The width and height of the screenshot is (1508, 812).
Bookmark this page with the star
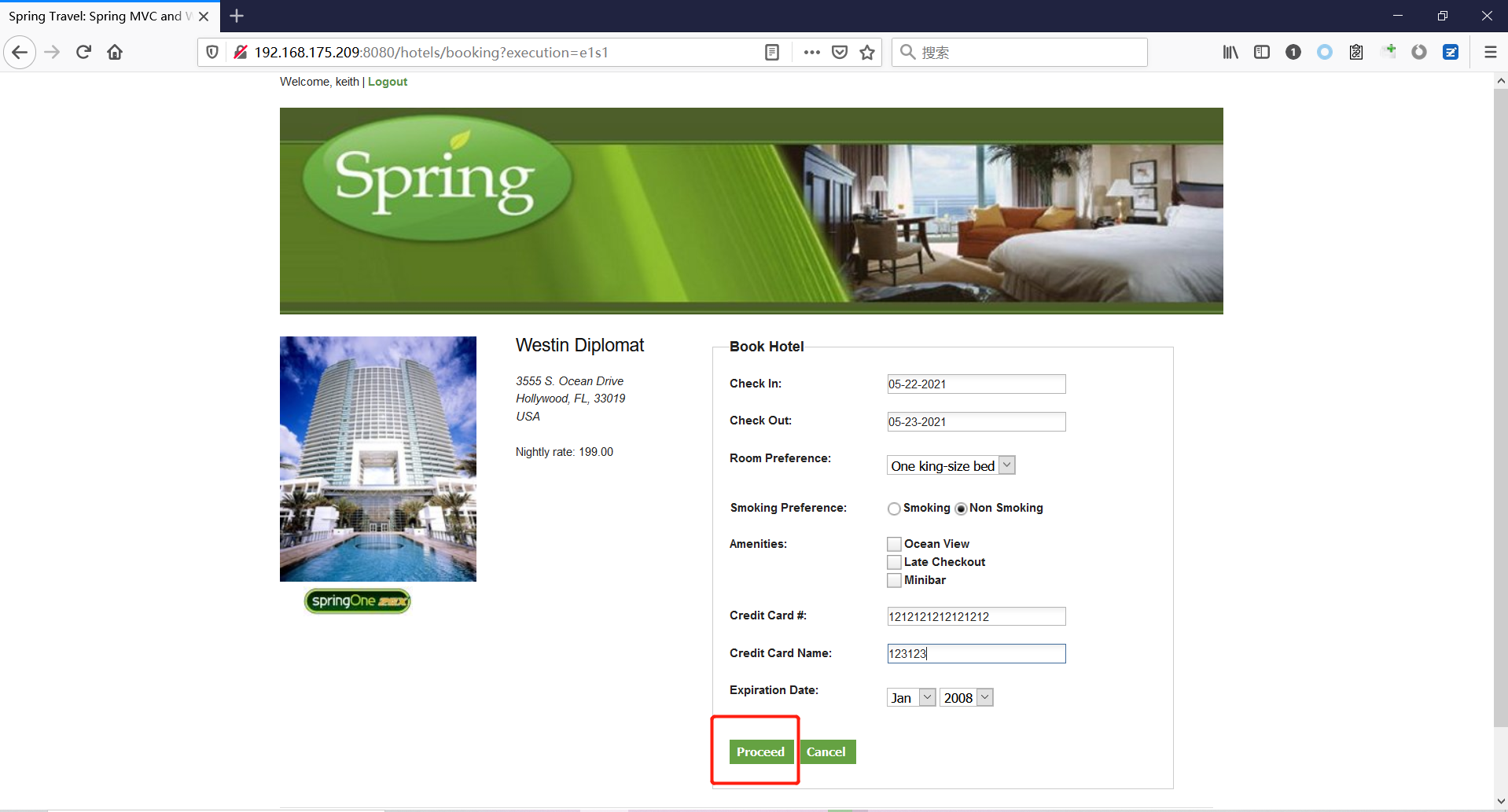(867, 53)
